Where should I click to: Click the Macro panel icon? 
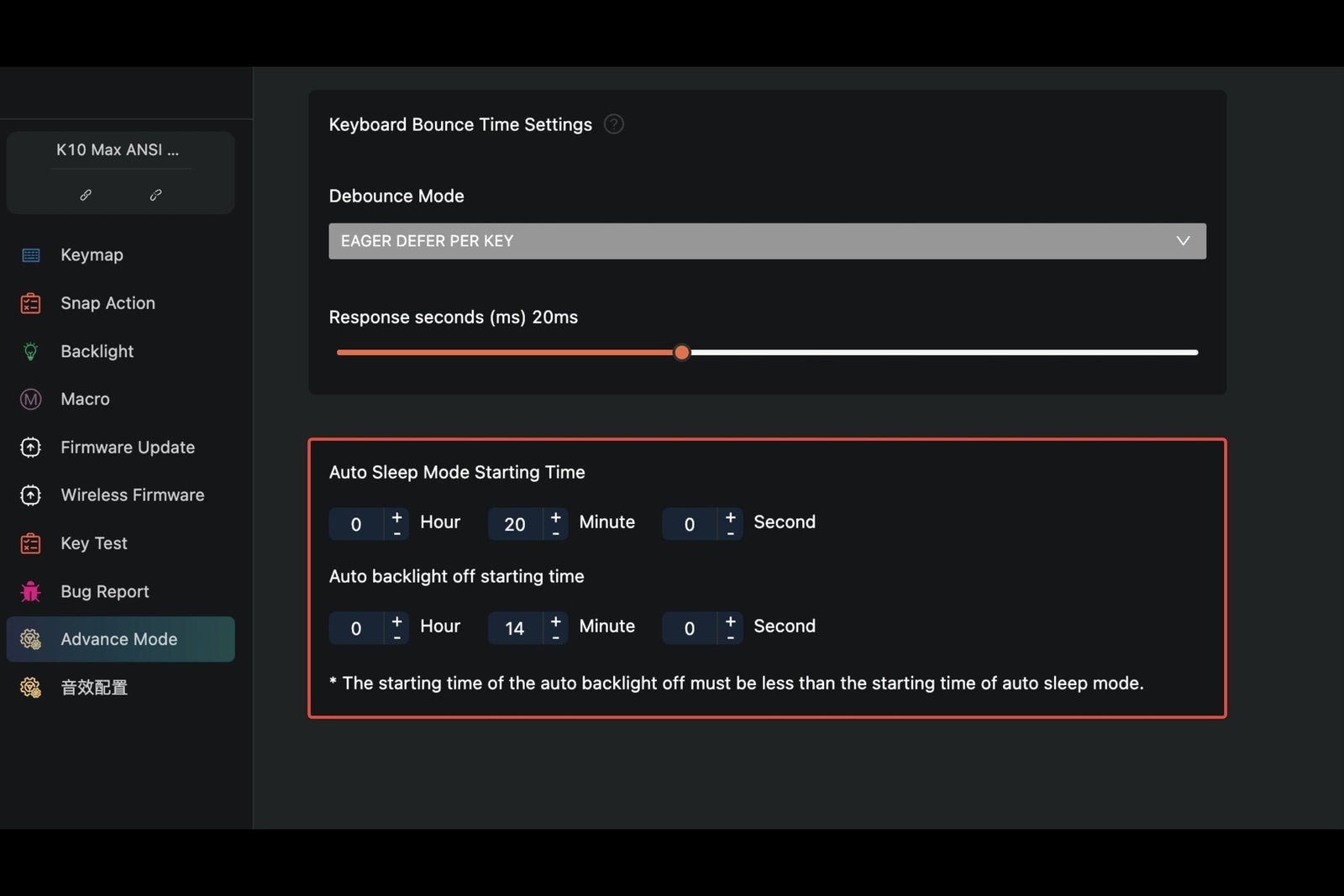point(30,399)
